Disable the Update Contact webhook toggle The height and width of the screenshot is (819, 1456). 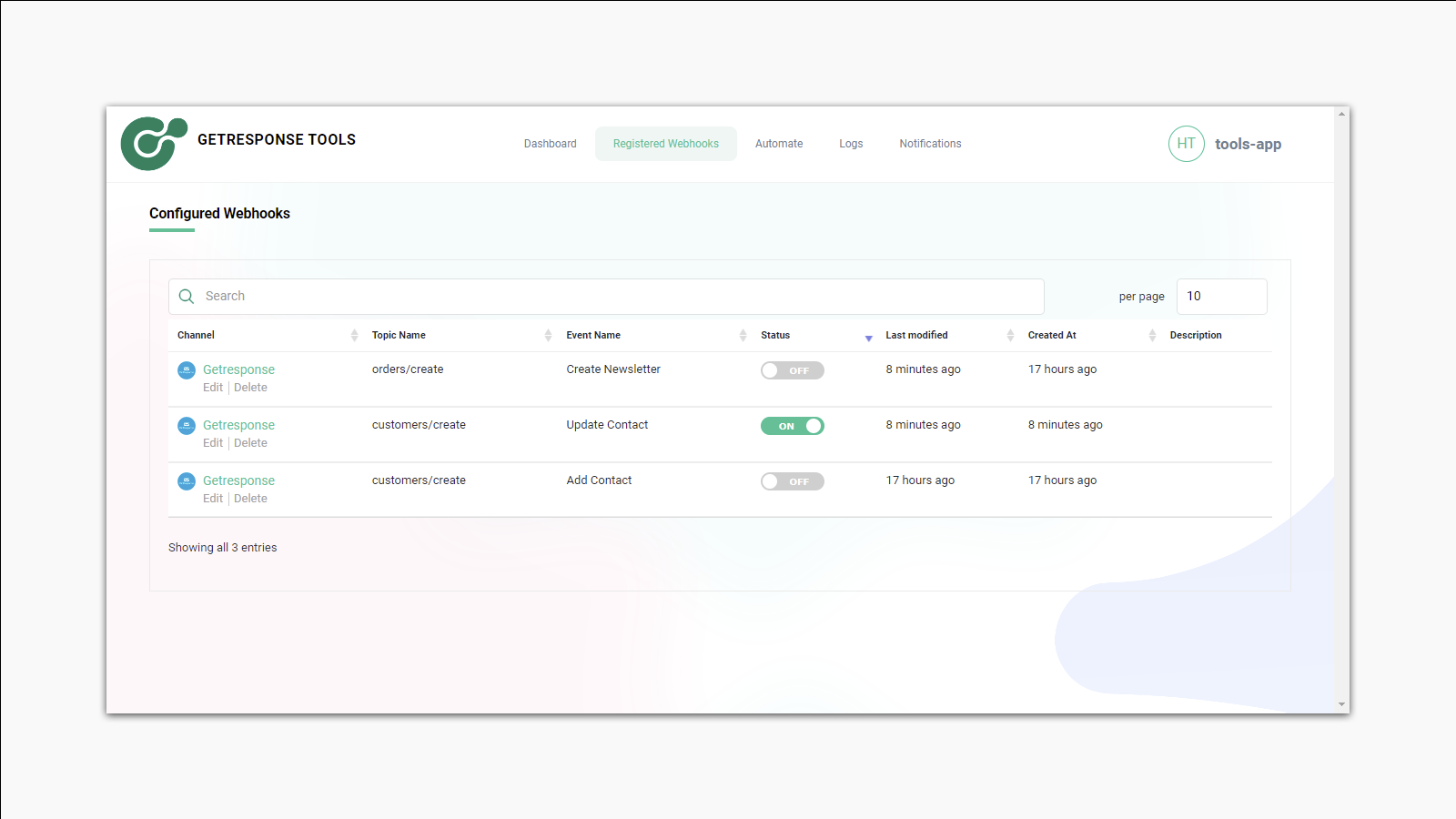pos(792,425)
